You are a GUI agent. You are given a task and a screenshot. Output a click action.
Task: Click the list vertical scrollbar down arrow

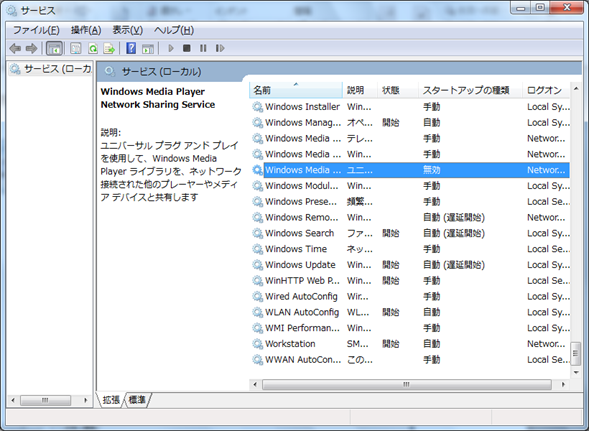click(x=576, y=372)
